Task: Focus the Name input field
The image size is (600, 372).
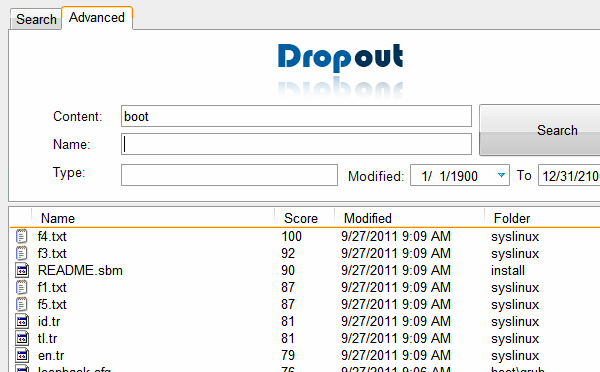Action: pyautogui.click(x=296, y=144)
